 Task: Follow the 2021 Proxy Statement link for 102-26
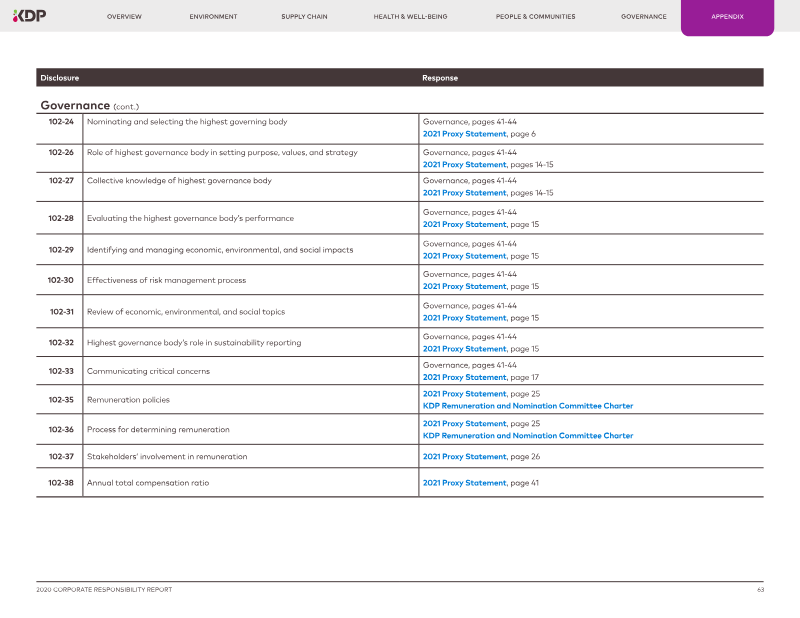click(x=464, y=164)
